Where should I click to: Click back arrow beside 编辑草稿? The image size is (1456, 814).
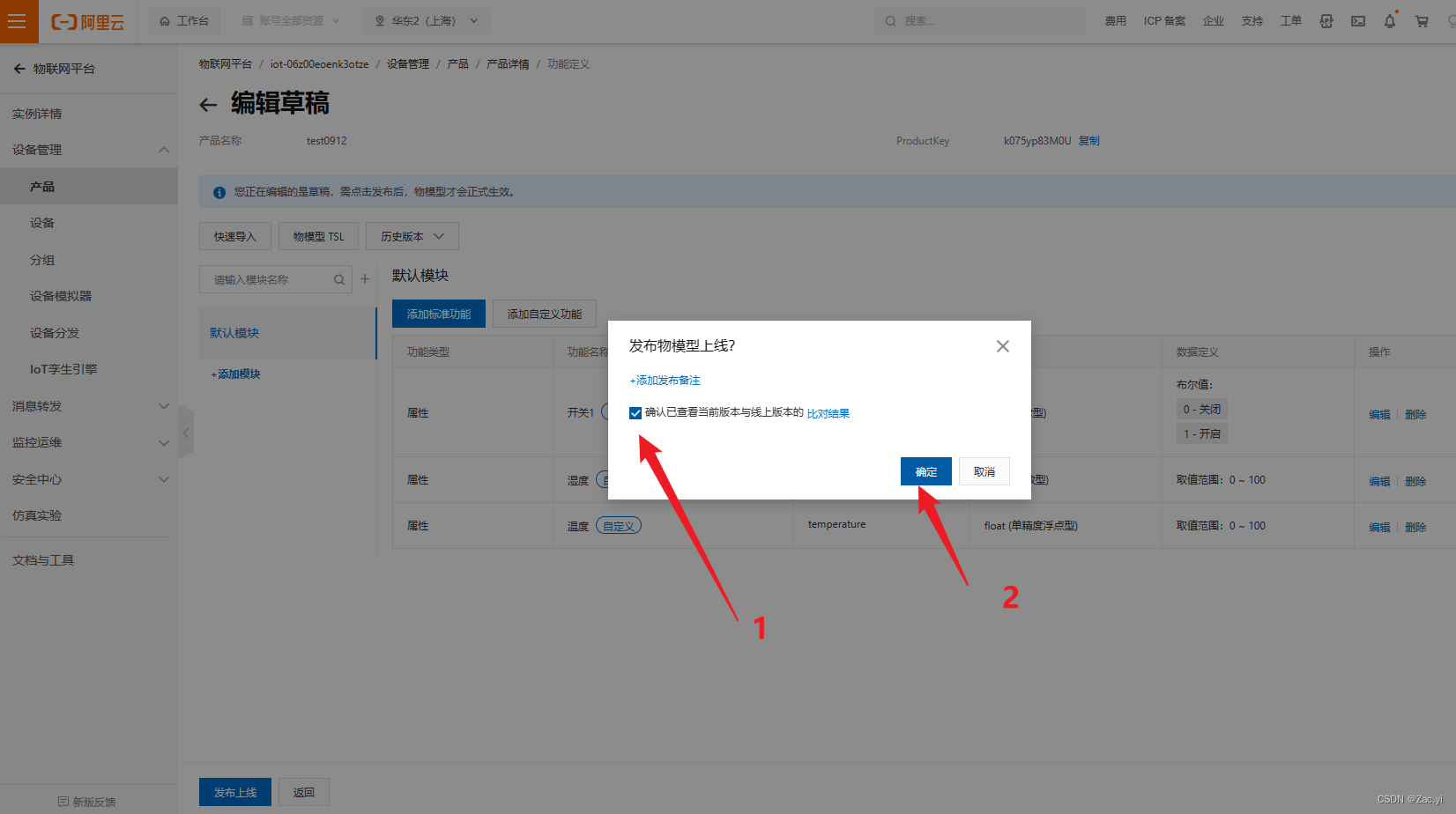click(x=208, y=105)
